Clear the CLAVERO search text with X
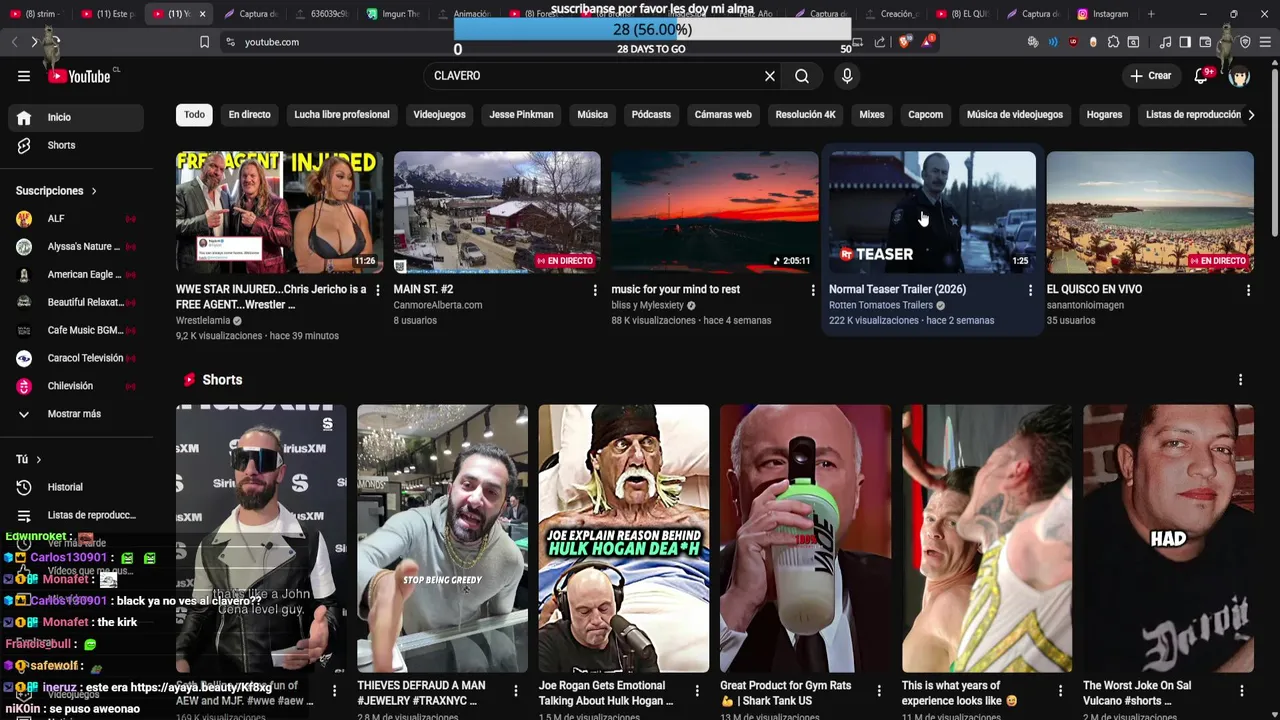Screen dimensions: 1280x720 click(770, 76)
